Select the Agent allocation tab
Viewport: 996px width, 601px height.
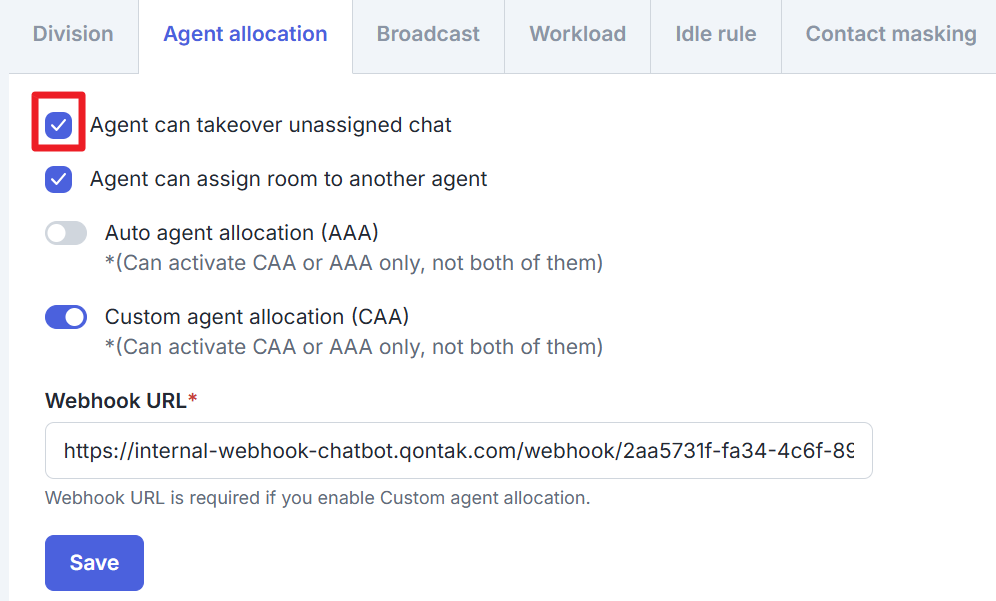pos(245,34)
